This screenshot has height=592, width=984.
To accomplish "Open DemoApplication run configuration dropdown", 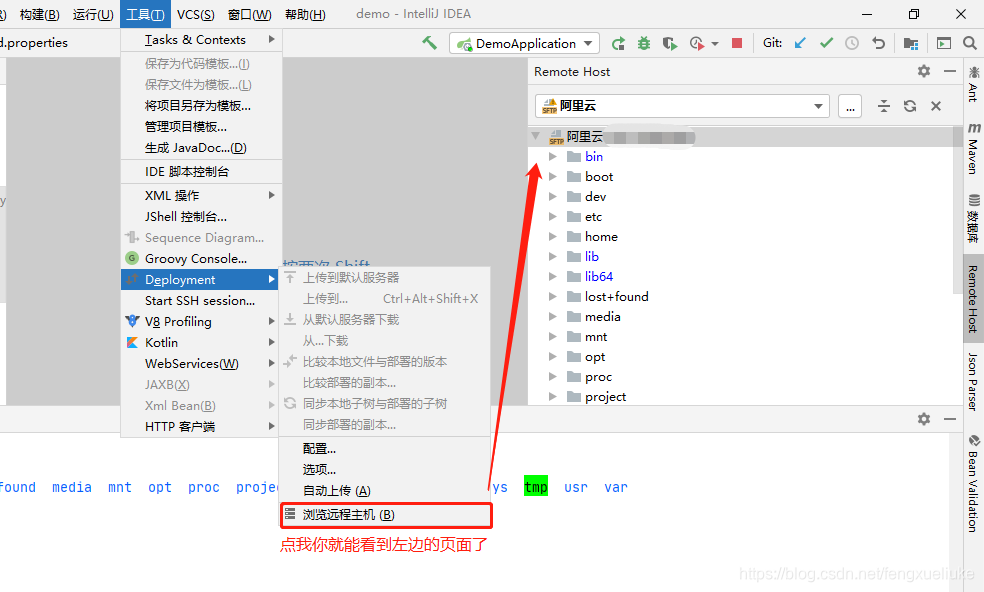I will point(525,43).
